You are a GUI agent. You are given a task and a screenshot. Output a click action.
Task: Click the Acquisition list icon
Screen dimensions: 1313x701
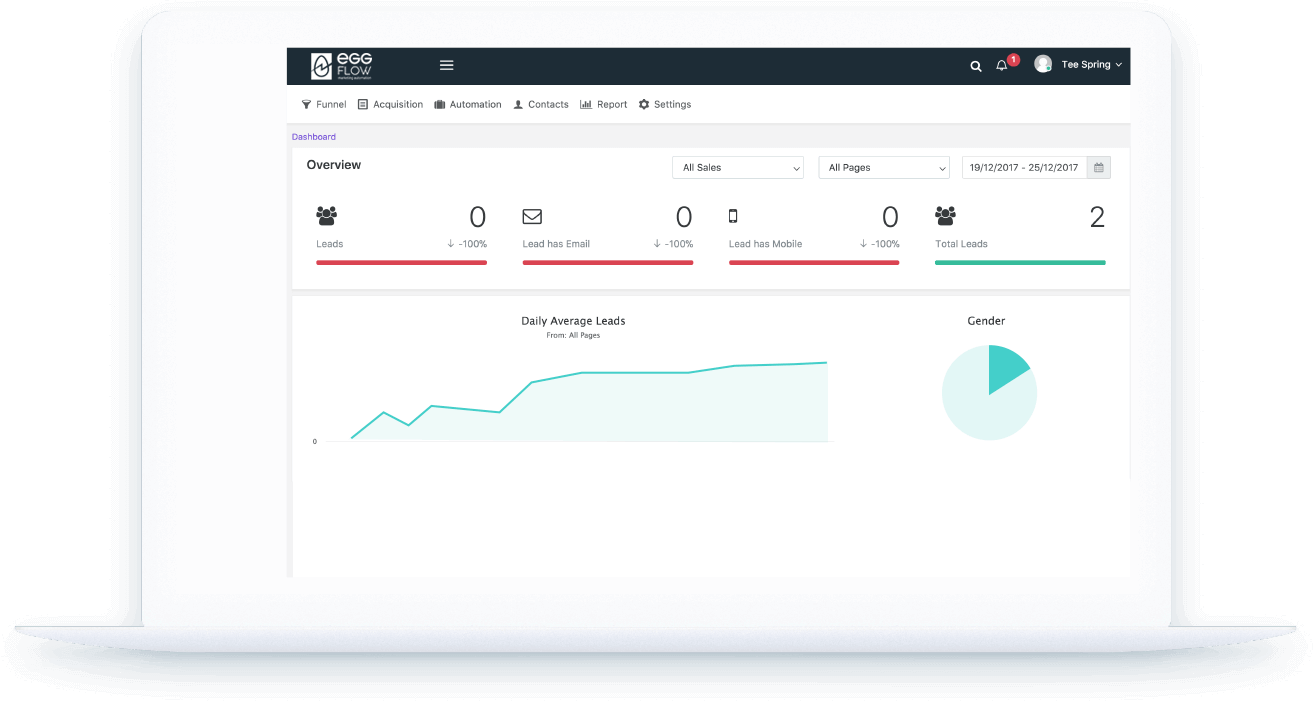[362, 103]
